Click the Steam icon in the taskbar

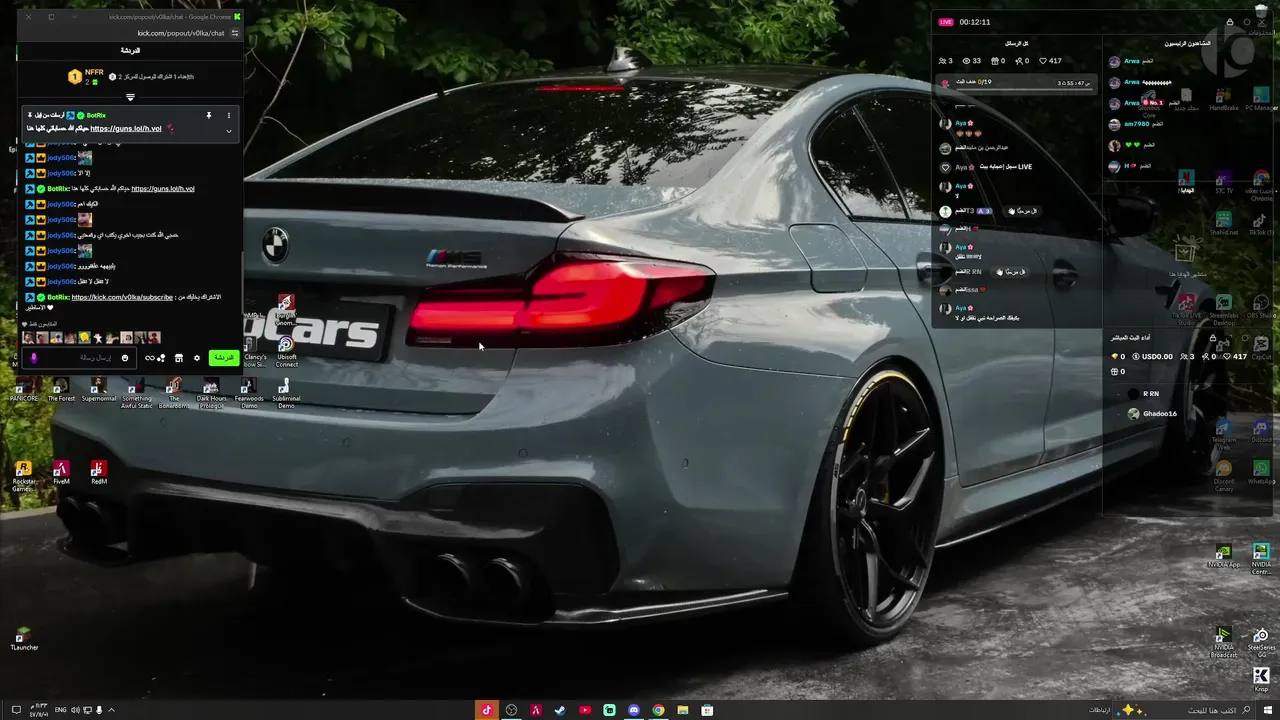point(560,710)
